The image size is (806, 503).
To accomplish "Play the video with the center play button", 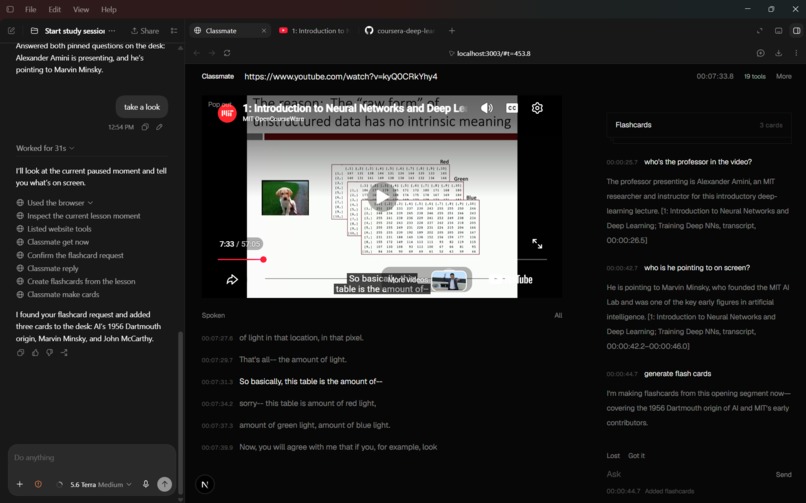I will 381,197.
